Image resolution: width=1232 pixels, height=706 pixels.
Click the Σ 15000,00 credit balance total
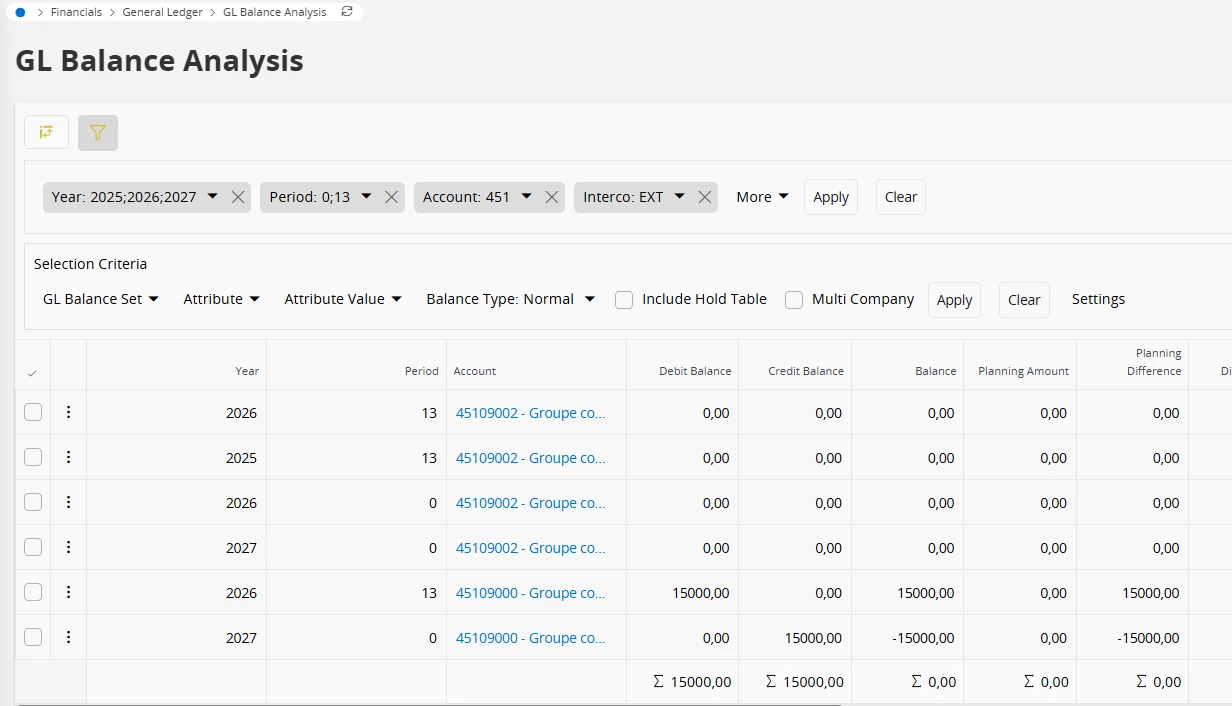[804, 681]
